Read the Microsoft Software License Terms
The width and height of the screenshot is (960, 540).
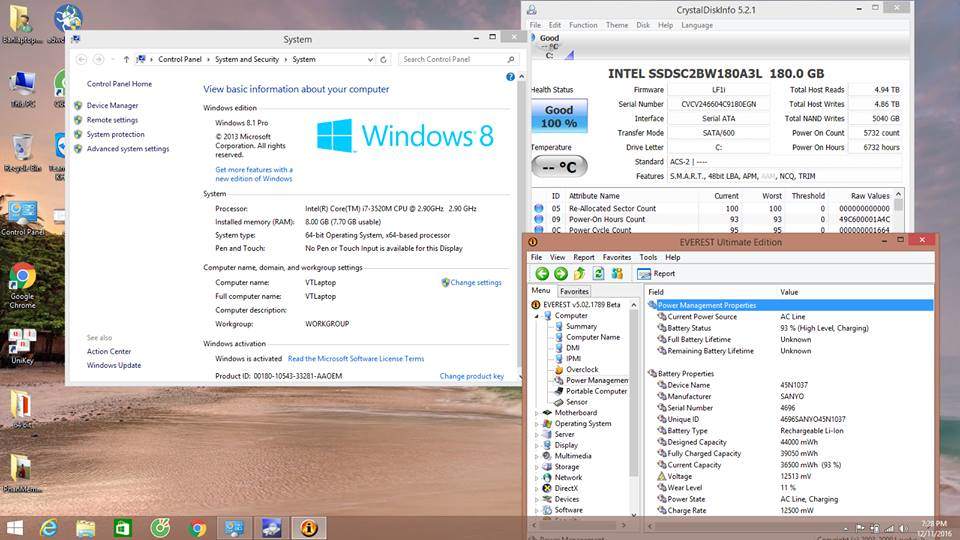(356, 359)
